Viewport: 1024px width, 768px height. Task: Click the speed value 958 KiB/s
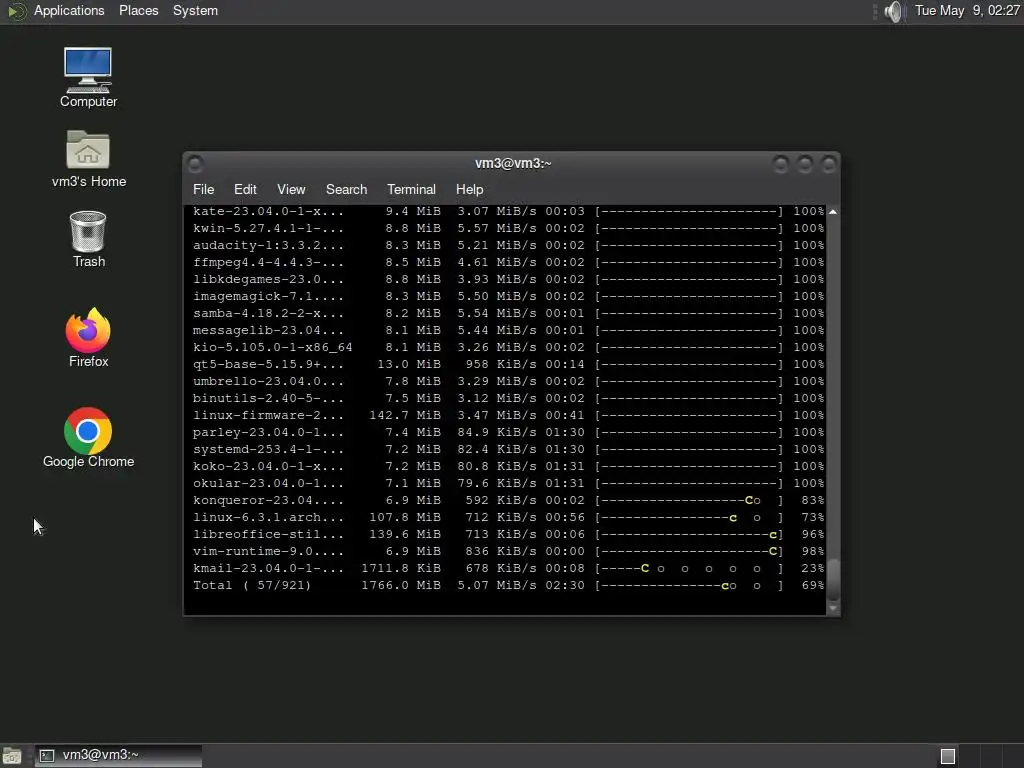pos(501,364)
